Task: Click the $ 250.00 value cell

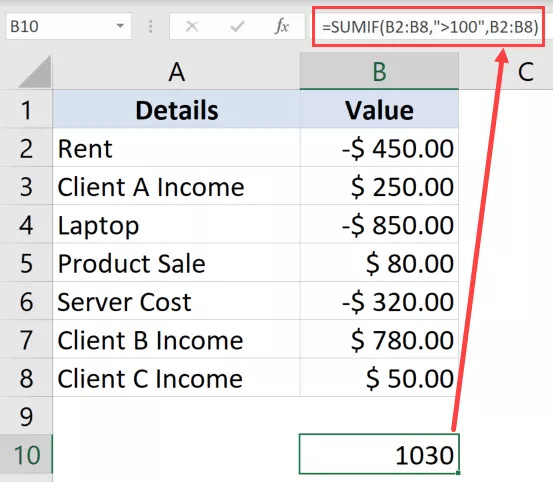Action: click(x=379, y=186)
